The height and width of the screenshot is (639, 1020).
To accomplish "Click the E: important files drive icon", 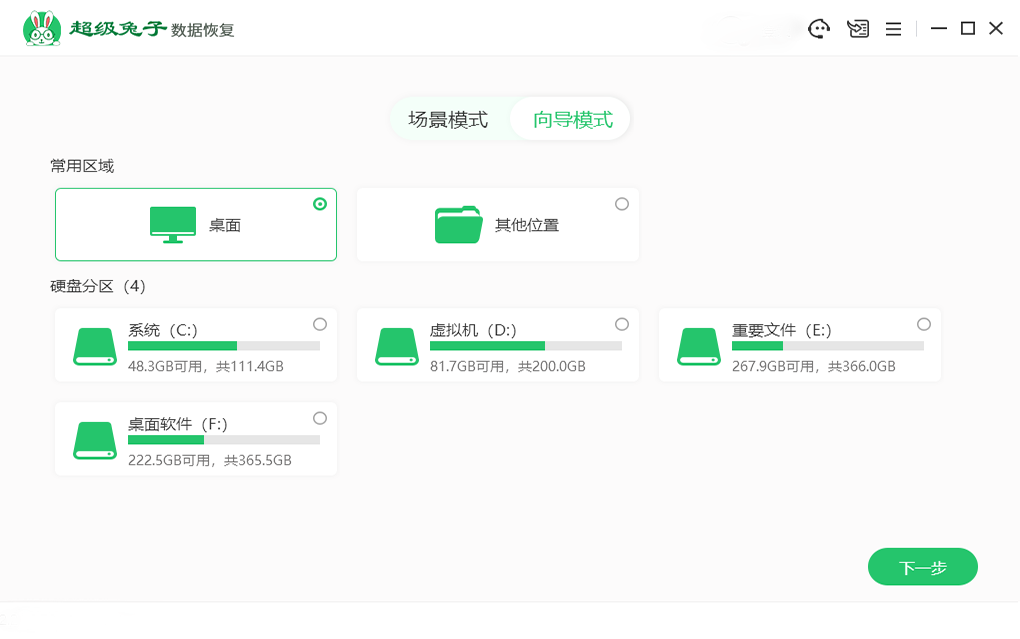I will pos(699,345).
